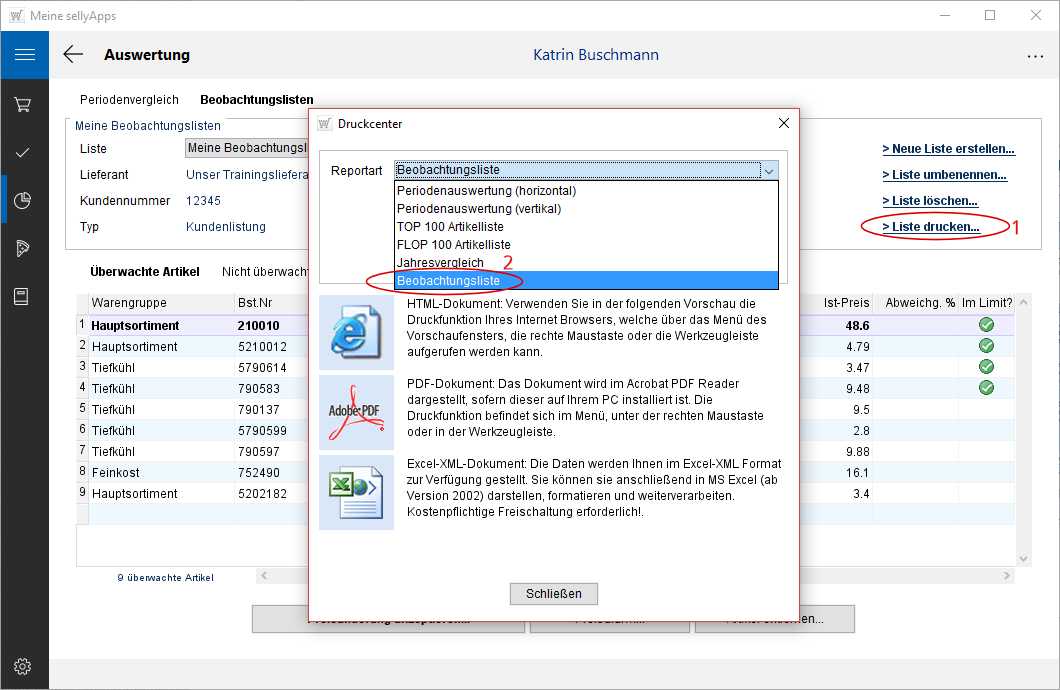This screenshot has width=1060, height=690.
Task: Select the pie chart Auswertung icon
Action: (x=24, y=200)
